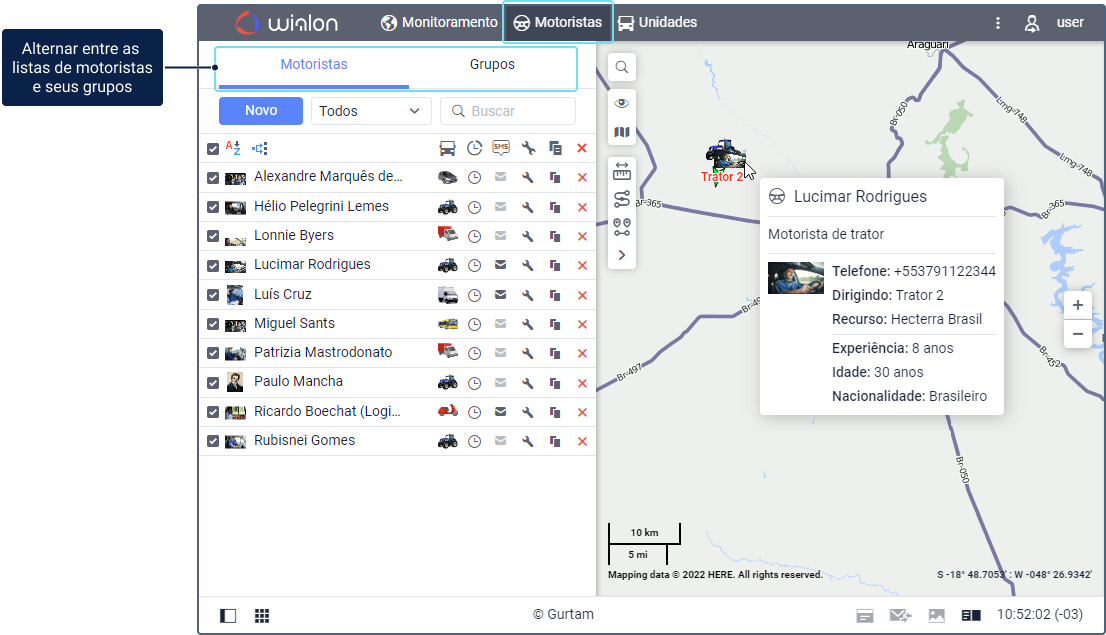Viewport: 1106px width, 635px height.
Task: Expand the map tools panel arrow
Action: (x=621, y=255)
